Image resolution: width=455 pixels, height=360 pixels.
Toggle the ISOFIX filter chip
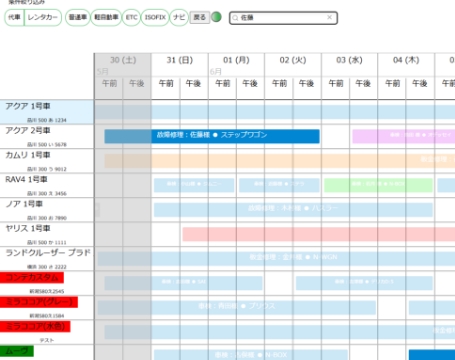pyautogui.click(x=155, y=17)
